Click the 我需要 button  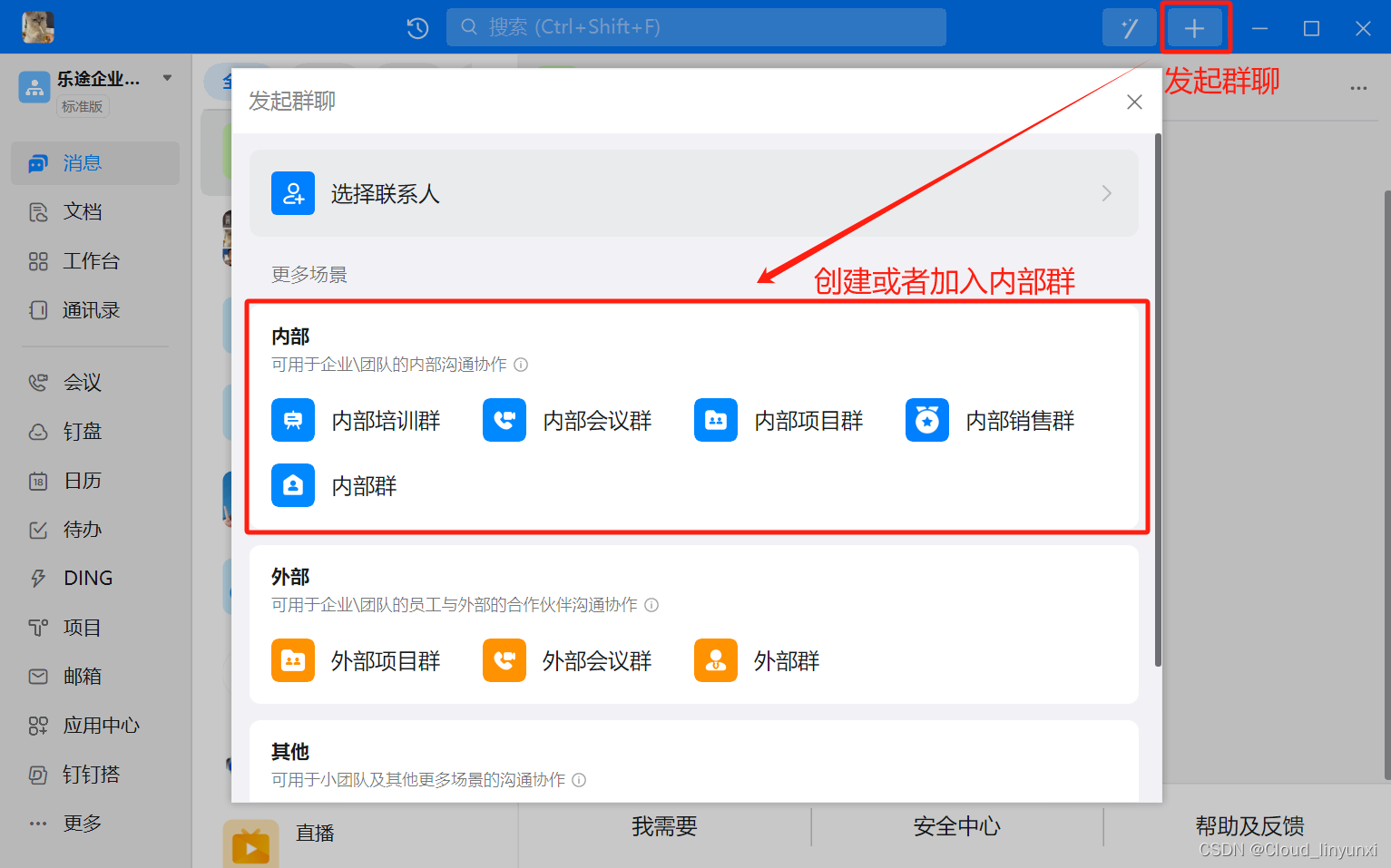(664, 827)
